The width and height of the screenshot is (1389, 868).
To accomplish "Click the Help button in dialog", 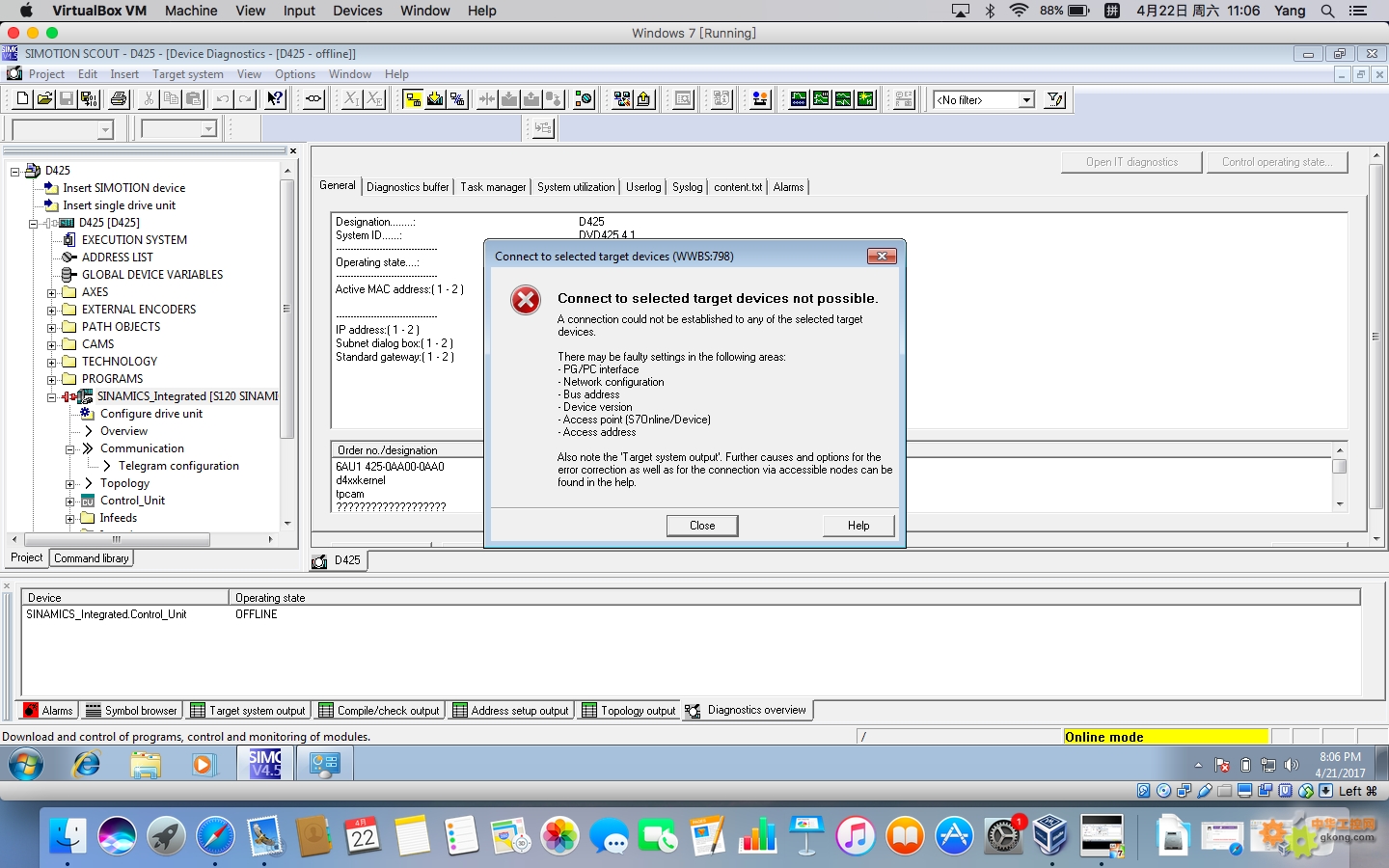I will click(858, 526).
